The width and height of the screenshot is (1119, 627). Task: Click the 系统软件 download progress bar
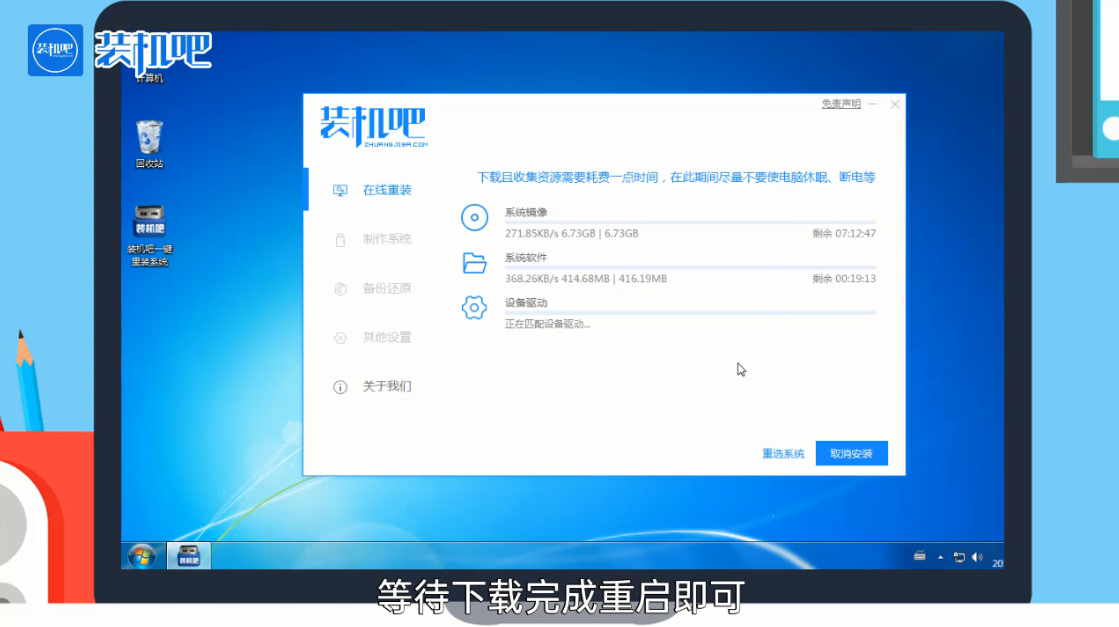click(x=690, y=267)
